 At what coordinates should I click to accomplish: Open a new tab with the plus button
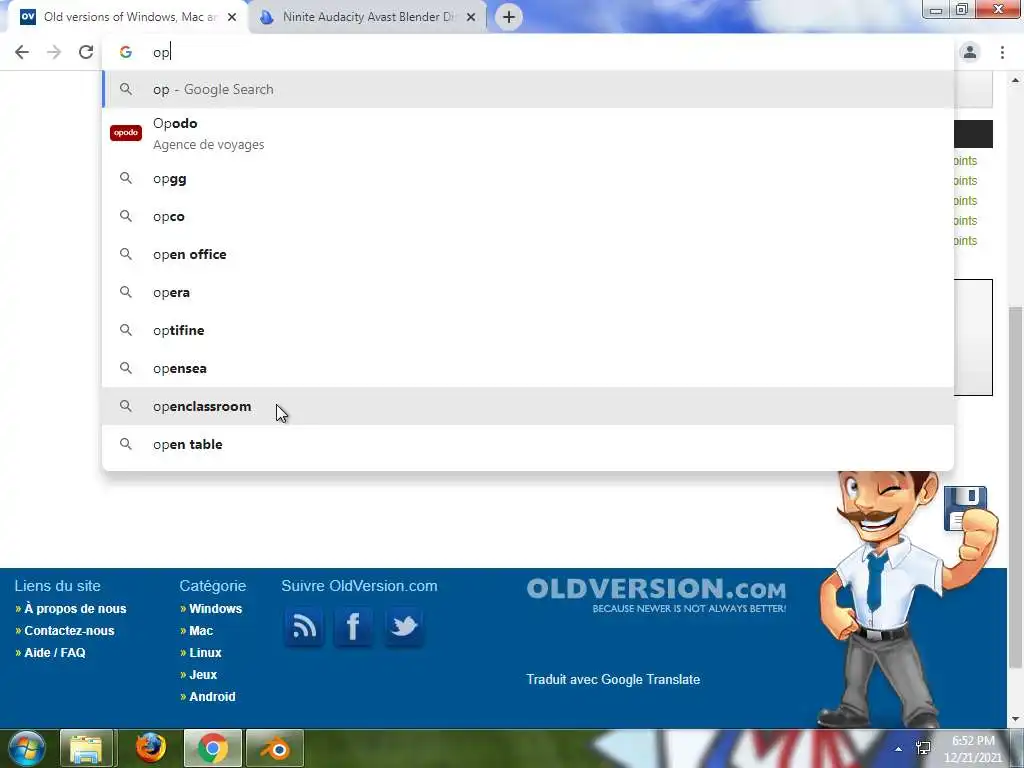pyautogui.click(x=509, y=17)
